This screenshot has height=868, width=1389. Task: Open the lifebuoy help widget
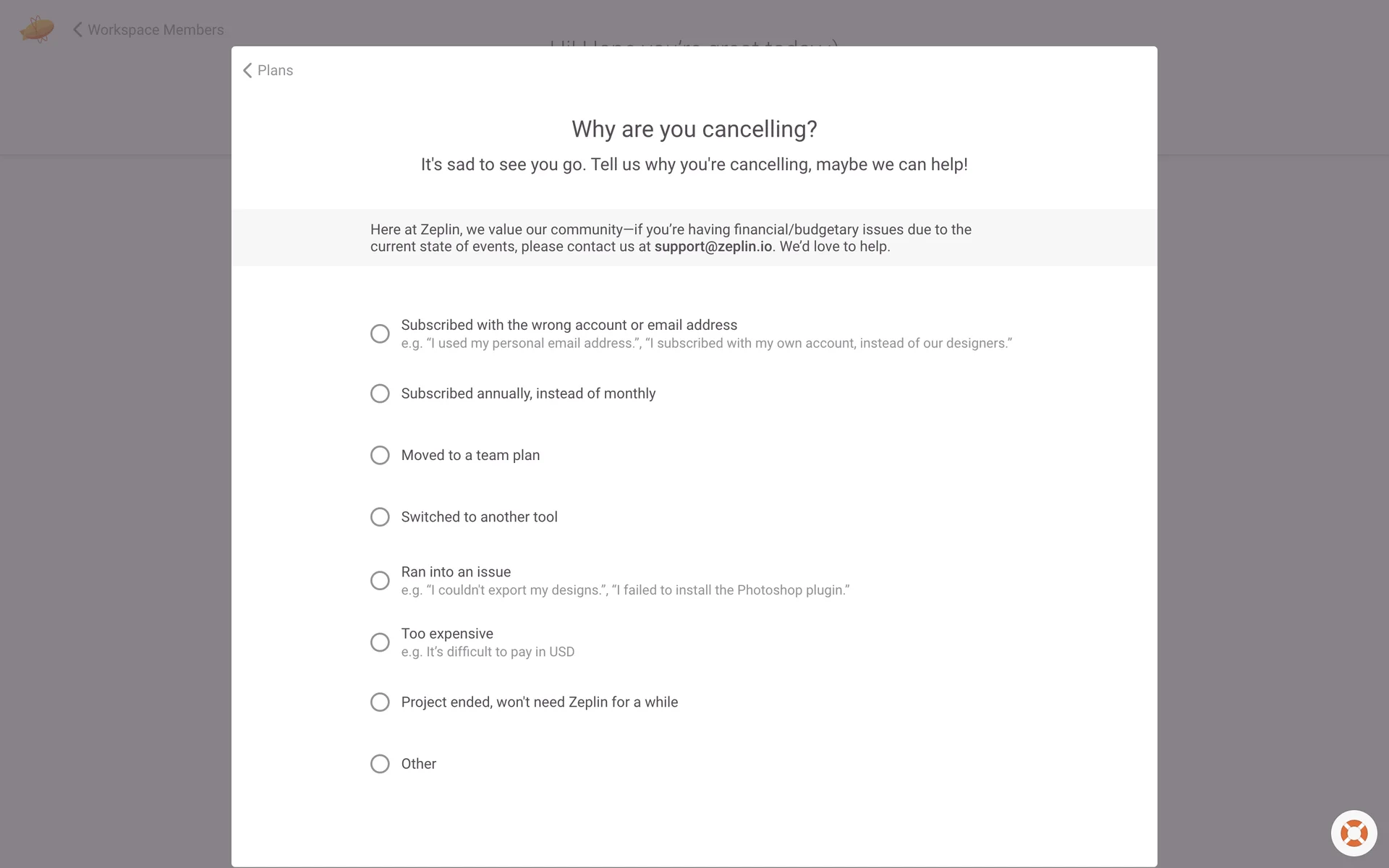1354,833
